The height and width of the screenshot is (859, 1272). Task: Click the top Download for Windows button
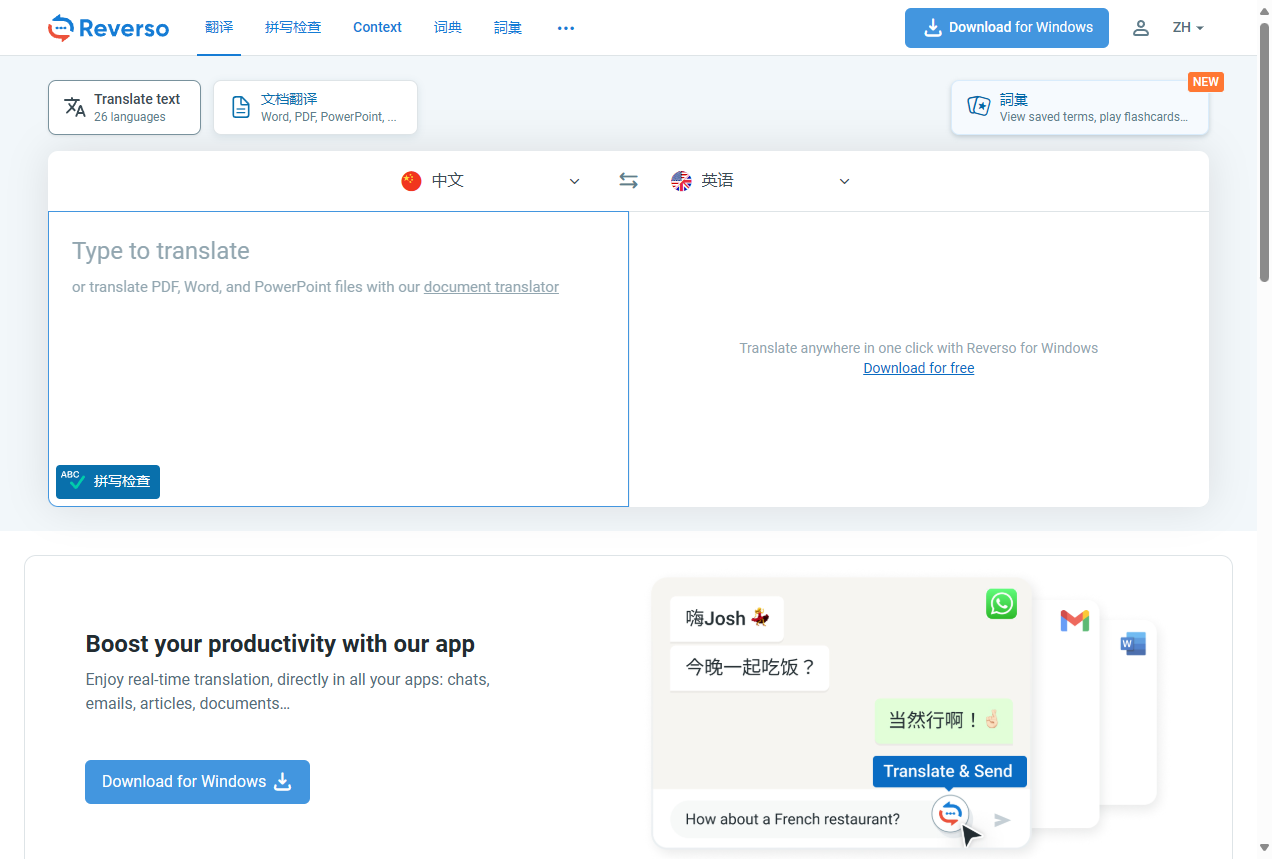[1006, 28]
